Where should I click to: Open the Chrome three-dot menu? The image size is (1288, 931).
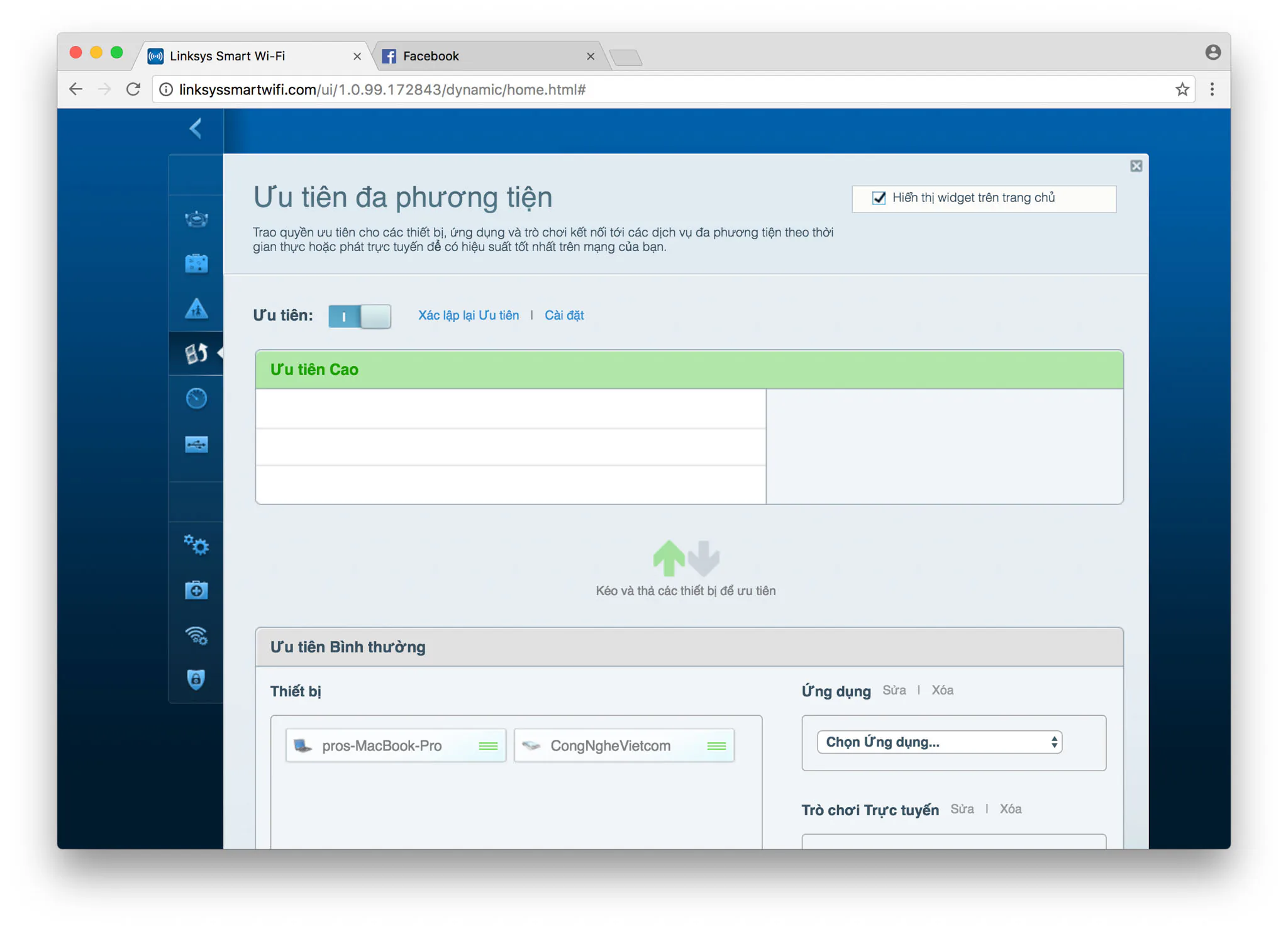point(1212,89)
